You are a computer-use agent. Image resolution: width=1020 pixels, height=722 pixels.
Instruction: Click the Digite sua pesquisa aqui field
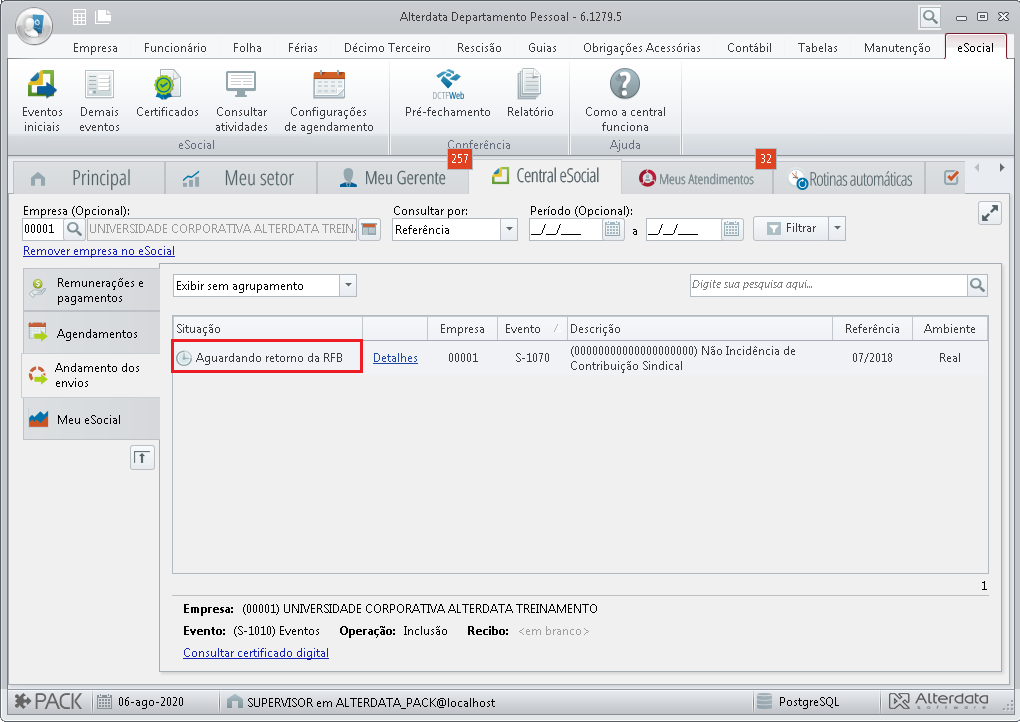(x=828, y=285)
